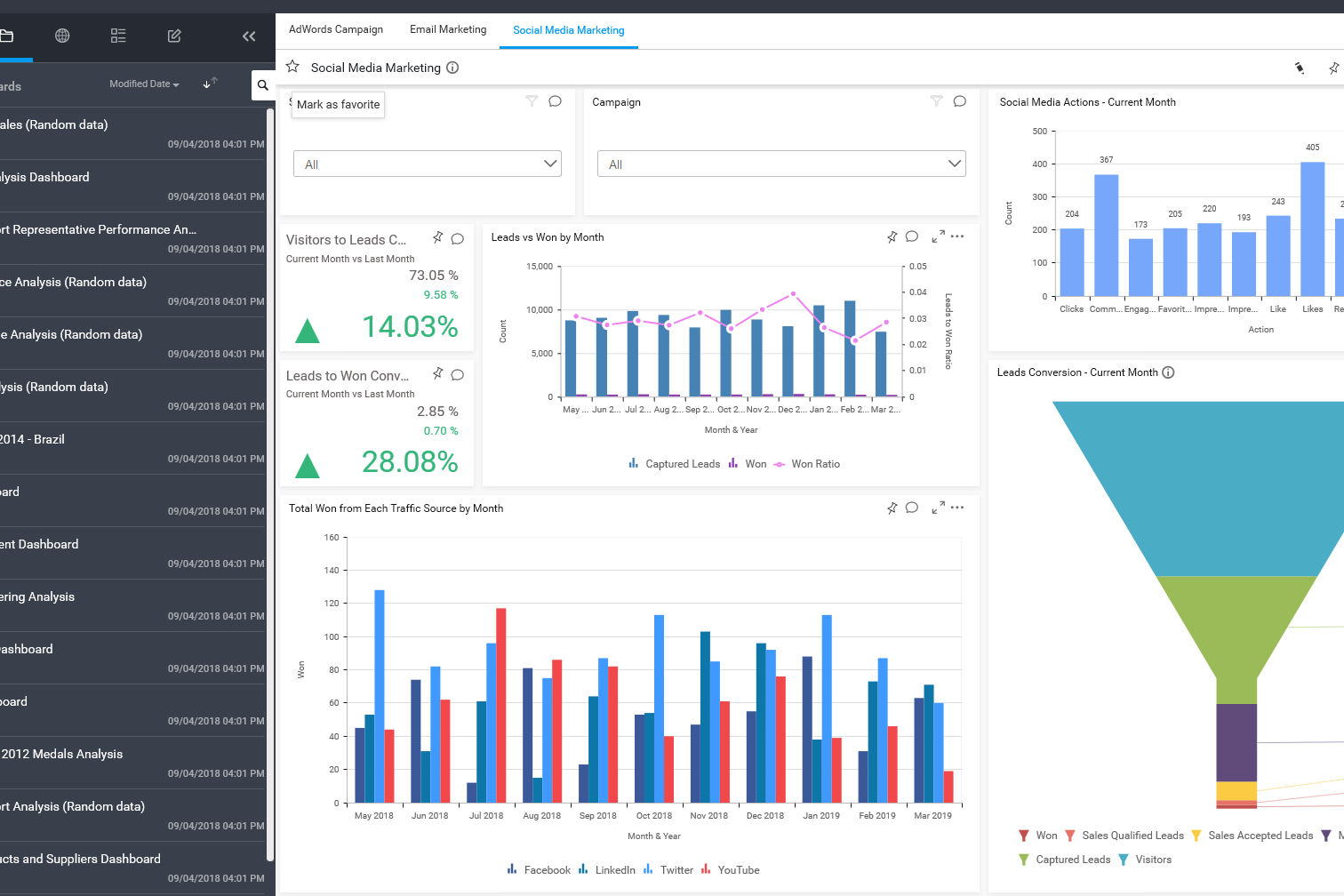Toggle the Visitors funnel legend entry

coord(1145,860)
